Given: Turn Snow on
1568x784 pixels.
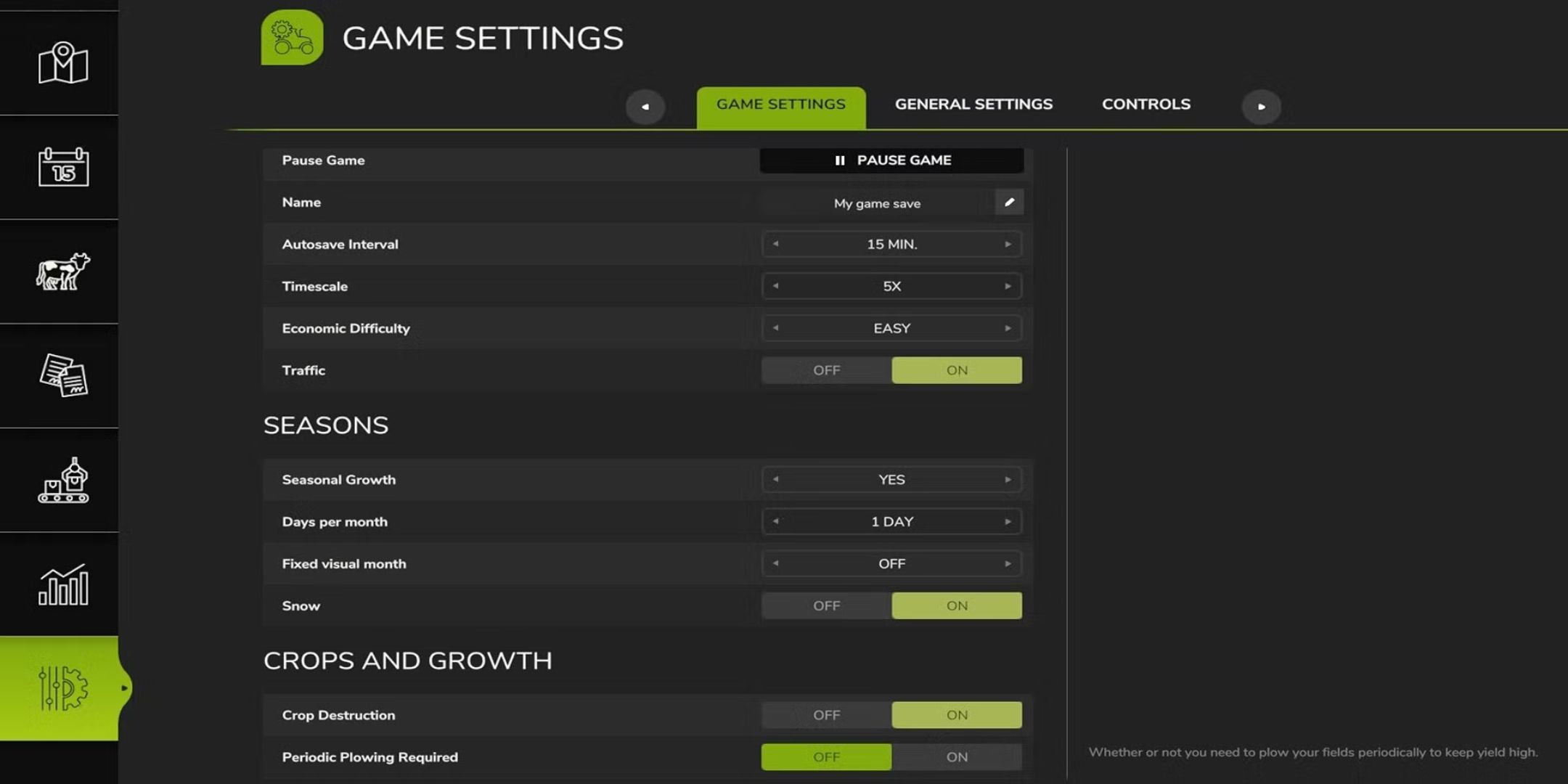Looking at the screenshot, I should 957,605.
